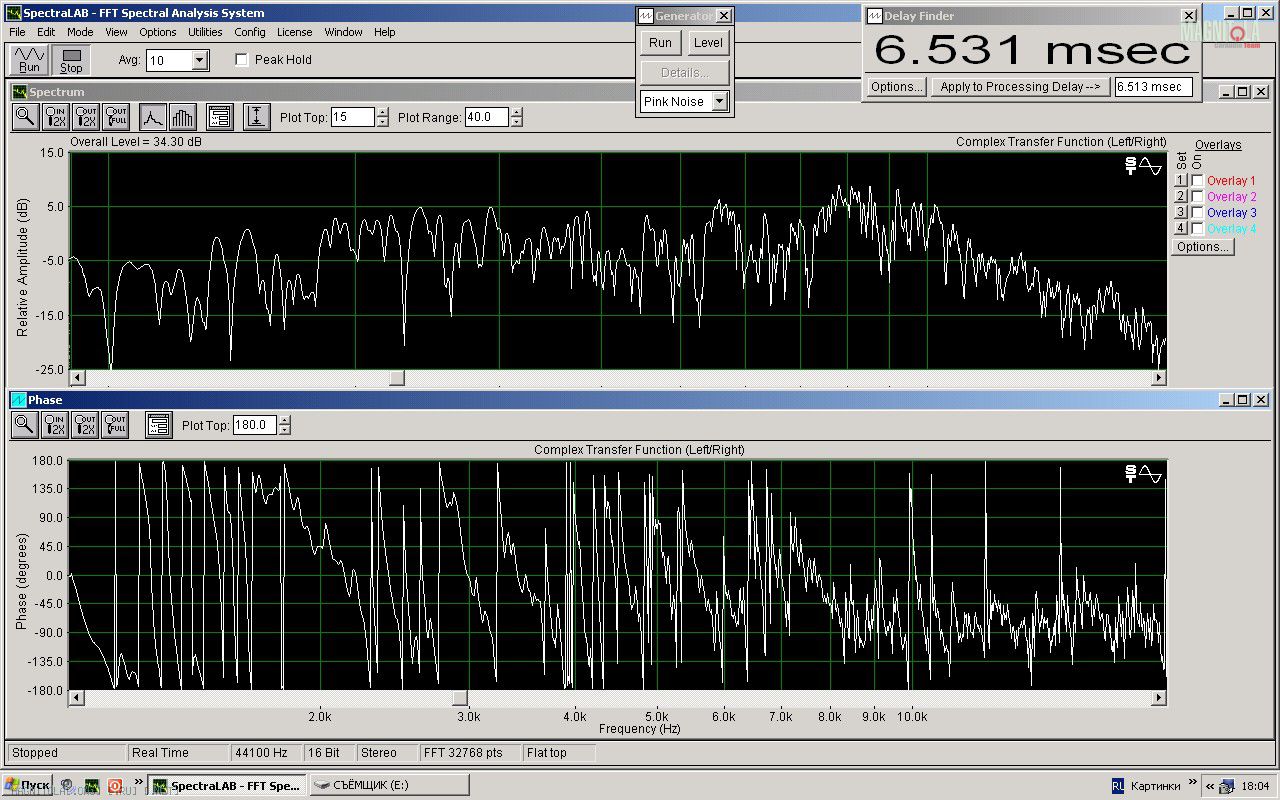Open the Edit menu
1280x800 pixels.
46,32
